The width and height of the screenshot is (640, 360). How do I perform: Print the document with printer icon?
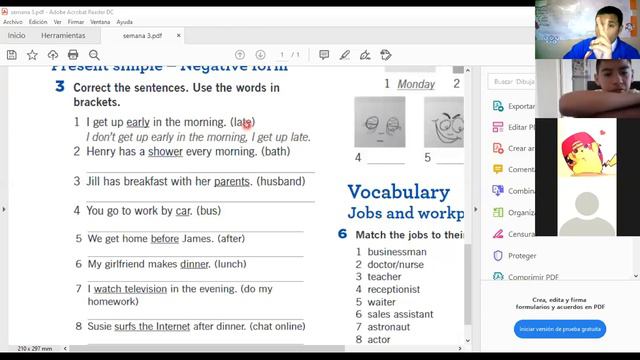pos(73,55)
